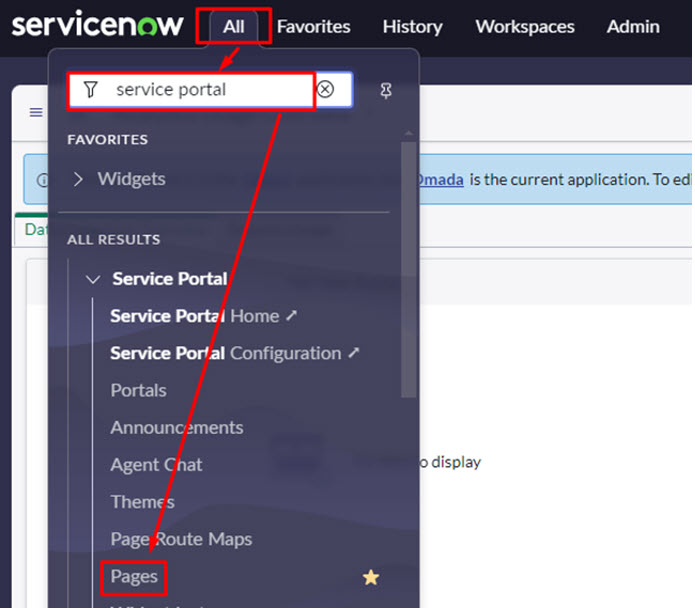Open the Announcements module
695x609 pixels.
(x=176, y=428)
